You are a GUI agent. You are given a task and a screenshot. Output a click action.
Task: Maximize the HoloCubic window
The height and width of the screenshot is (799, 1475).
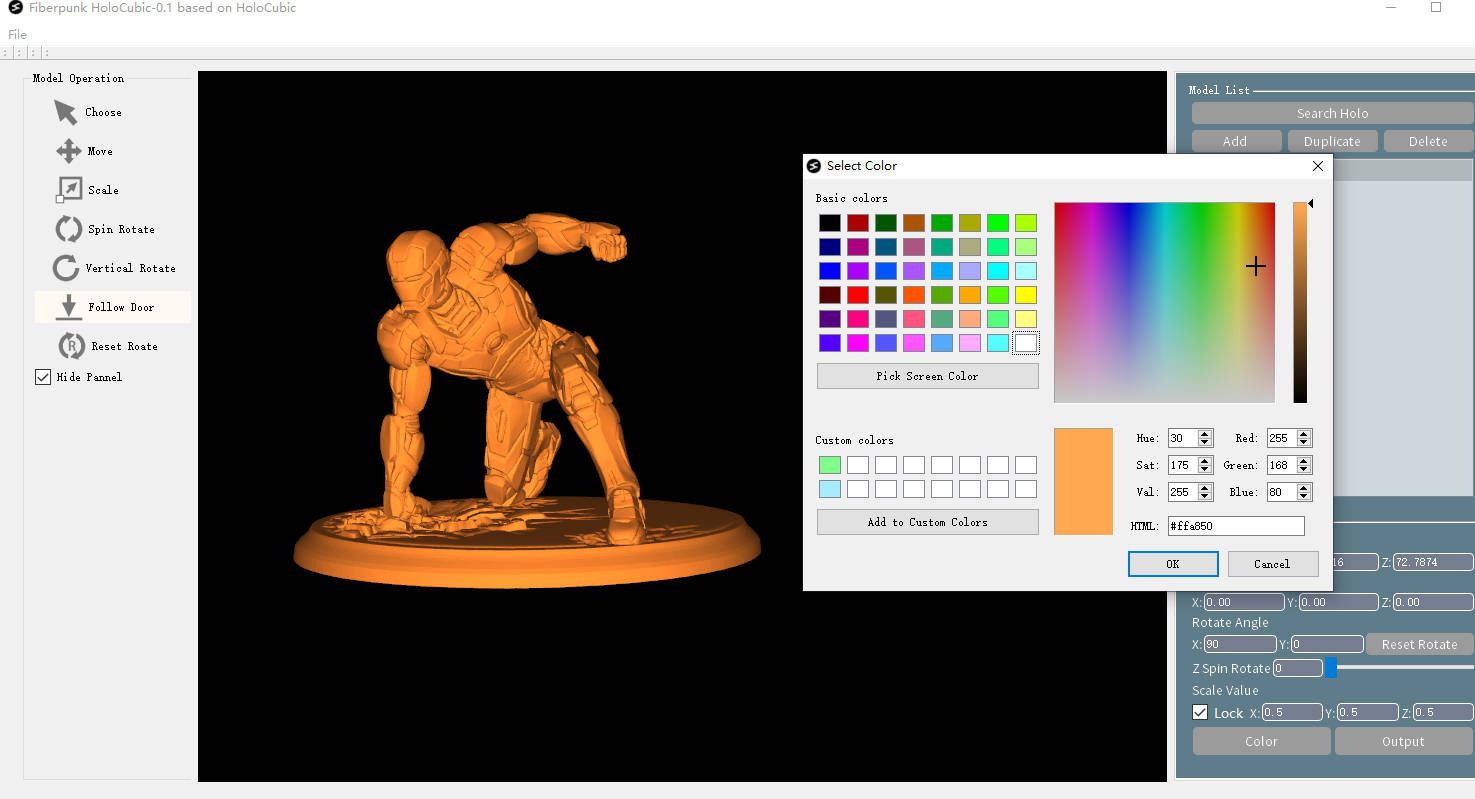pyautogui.click(x=1436, y=7)
